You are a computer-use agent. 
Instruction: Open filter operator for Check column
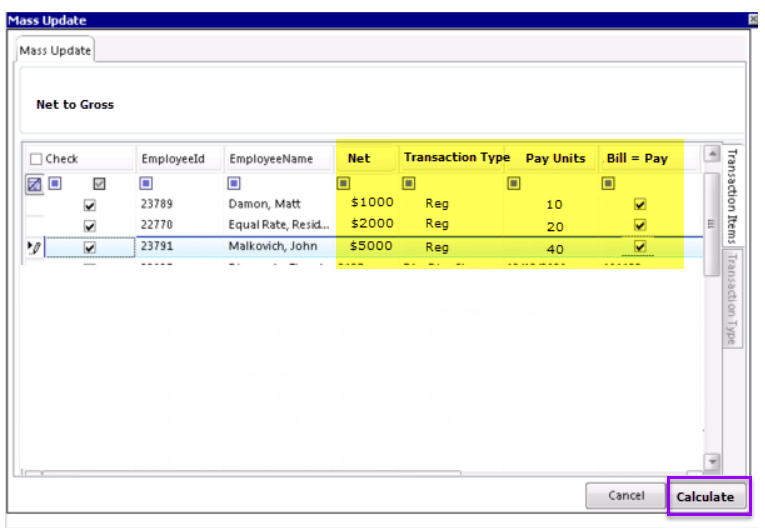click(x=55, y=184)
